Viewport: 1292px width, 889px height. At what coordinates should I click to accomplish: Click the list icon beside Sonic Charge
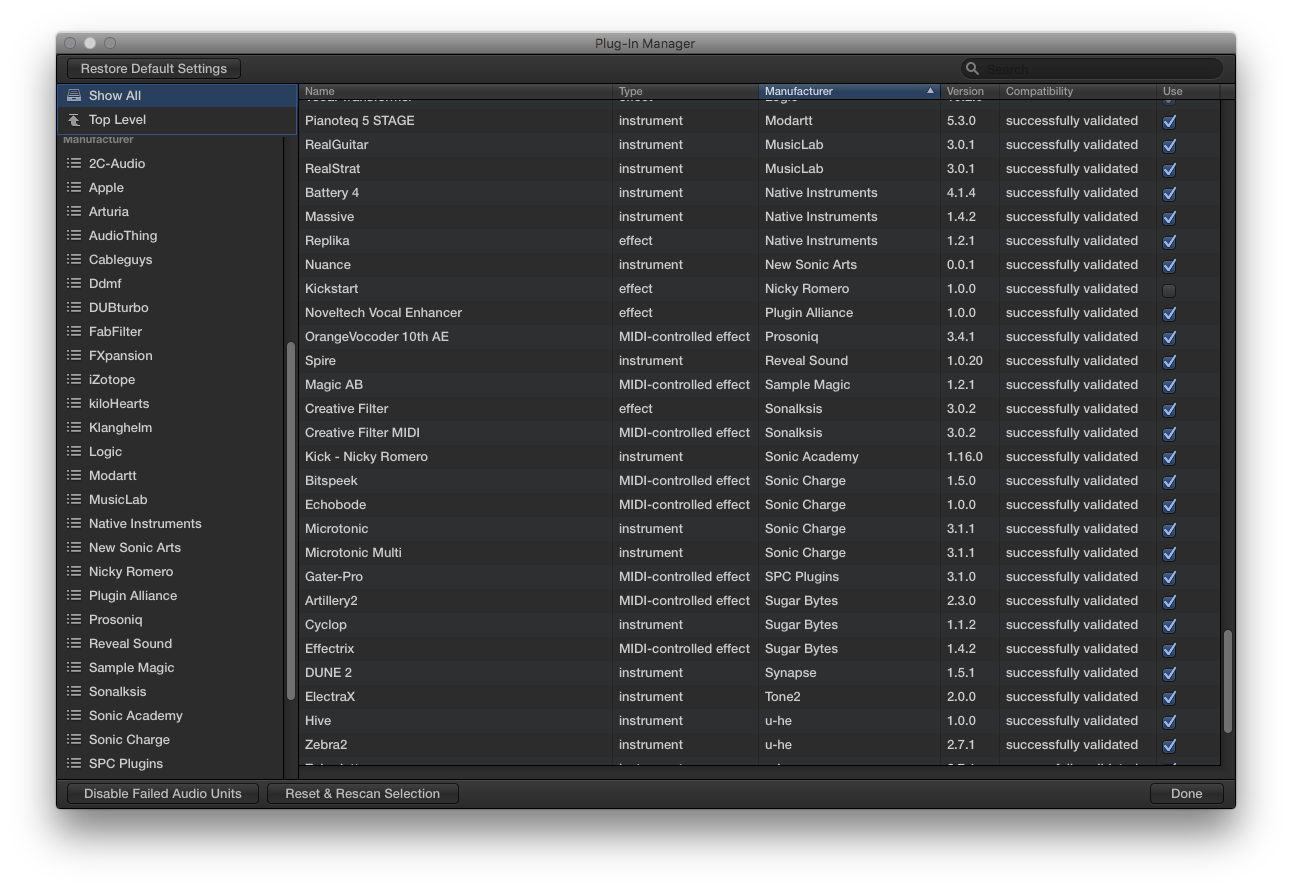tap(73, 739)
